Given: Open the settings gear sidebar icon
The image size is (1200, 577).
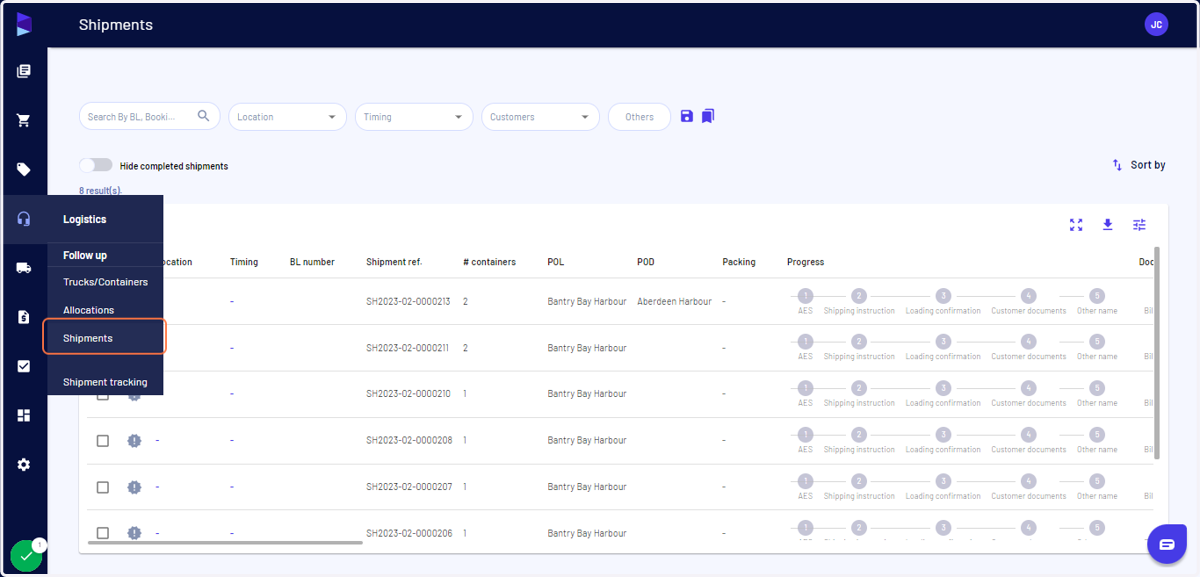Looking at the screenshot, I should point(24,465).
